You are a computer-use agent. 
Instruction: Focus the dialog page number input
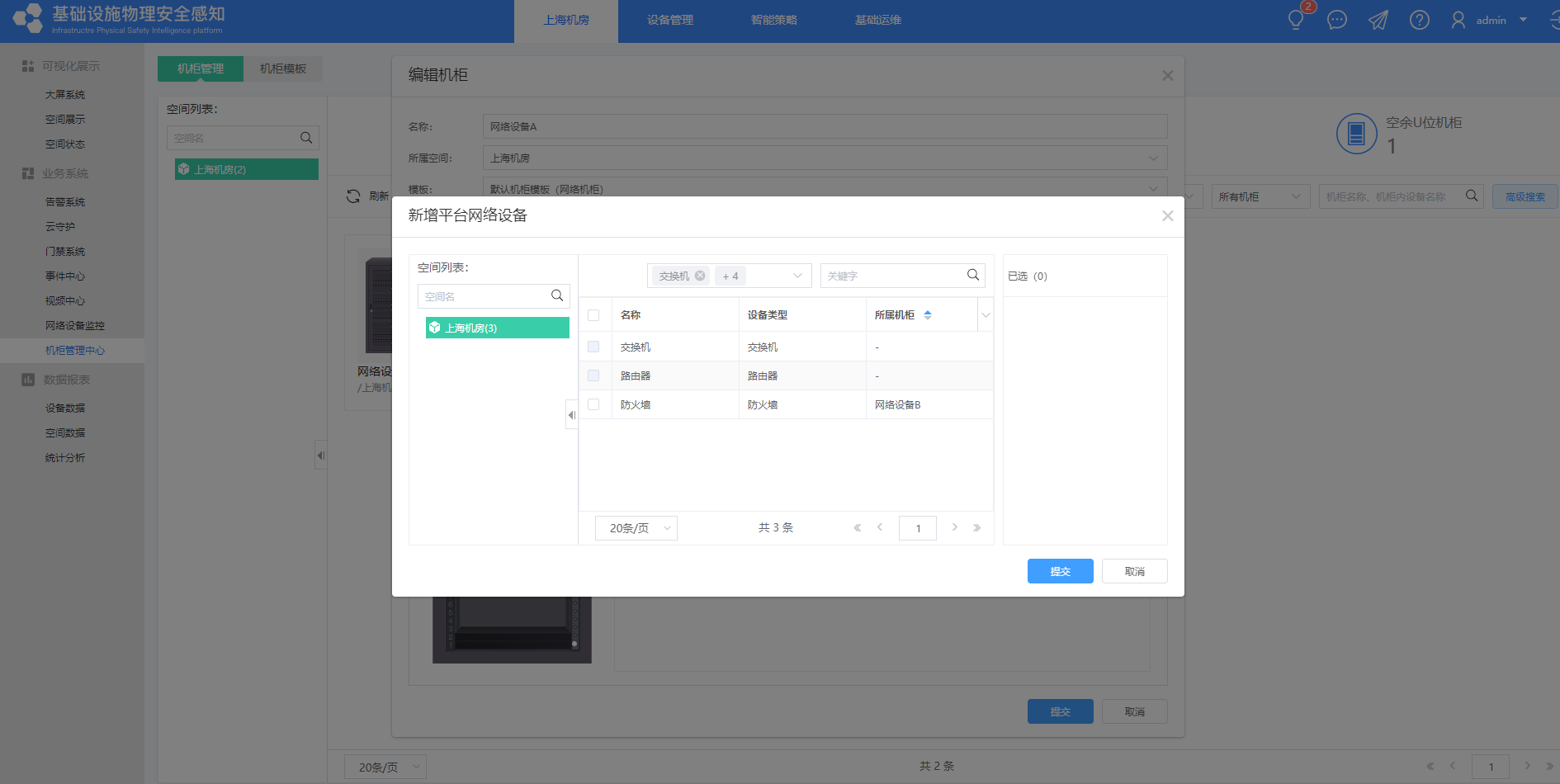[918, 528]
